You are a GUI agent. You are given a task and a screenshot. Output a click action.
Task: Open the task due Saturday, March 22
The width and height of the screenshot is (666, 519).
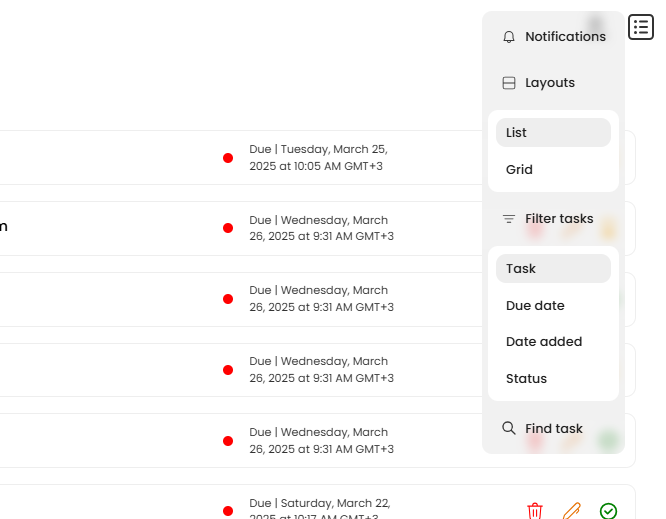[x=317, y=502]
